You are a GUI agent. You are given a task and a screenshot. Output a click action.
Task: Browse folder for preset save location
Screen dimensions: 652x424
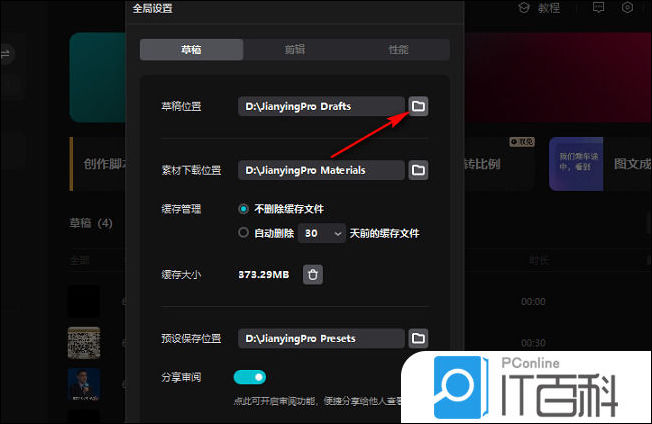point(418,338)
